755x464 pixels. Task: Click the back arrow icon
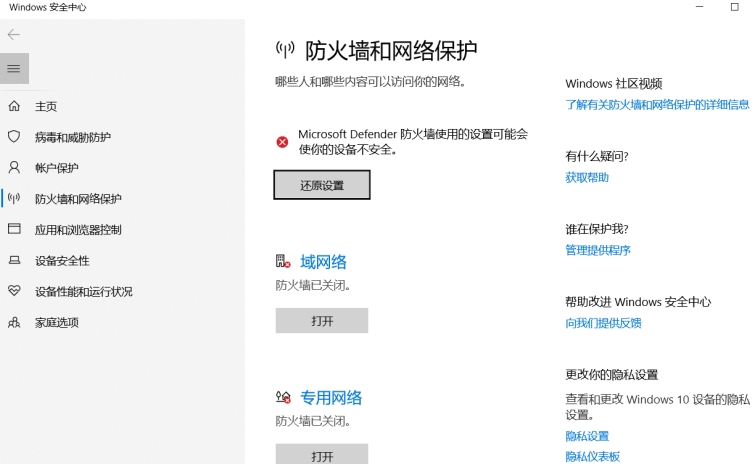click(x=13, y=34)
